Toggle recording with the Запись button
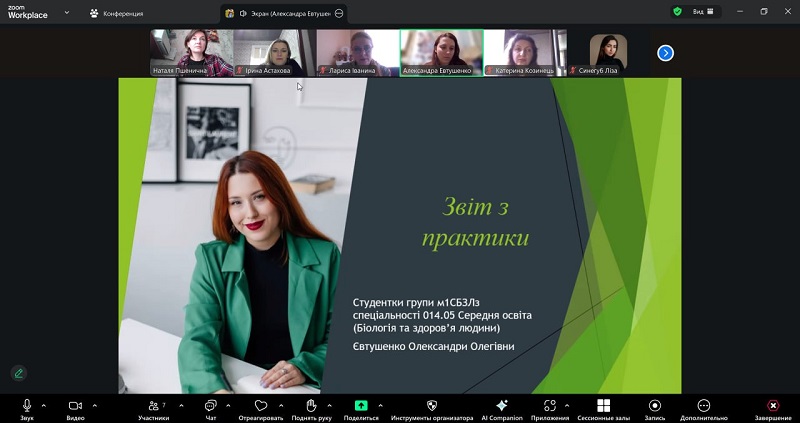 pos(655,406)
